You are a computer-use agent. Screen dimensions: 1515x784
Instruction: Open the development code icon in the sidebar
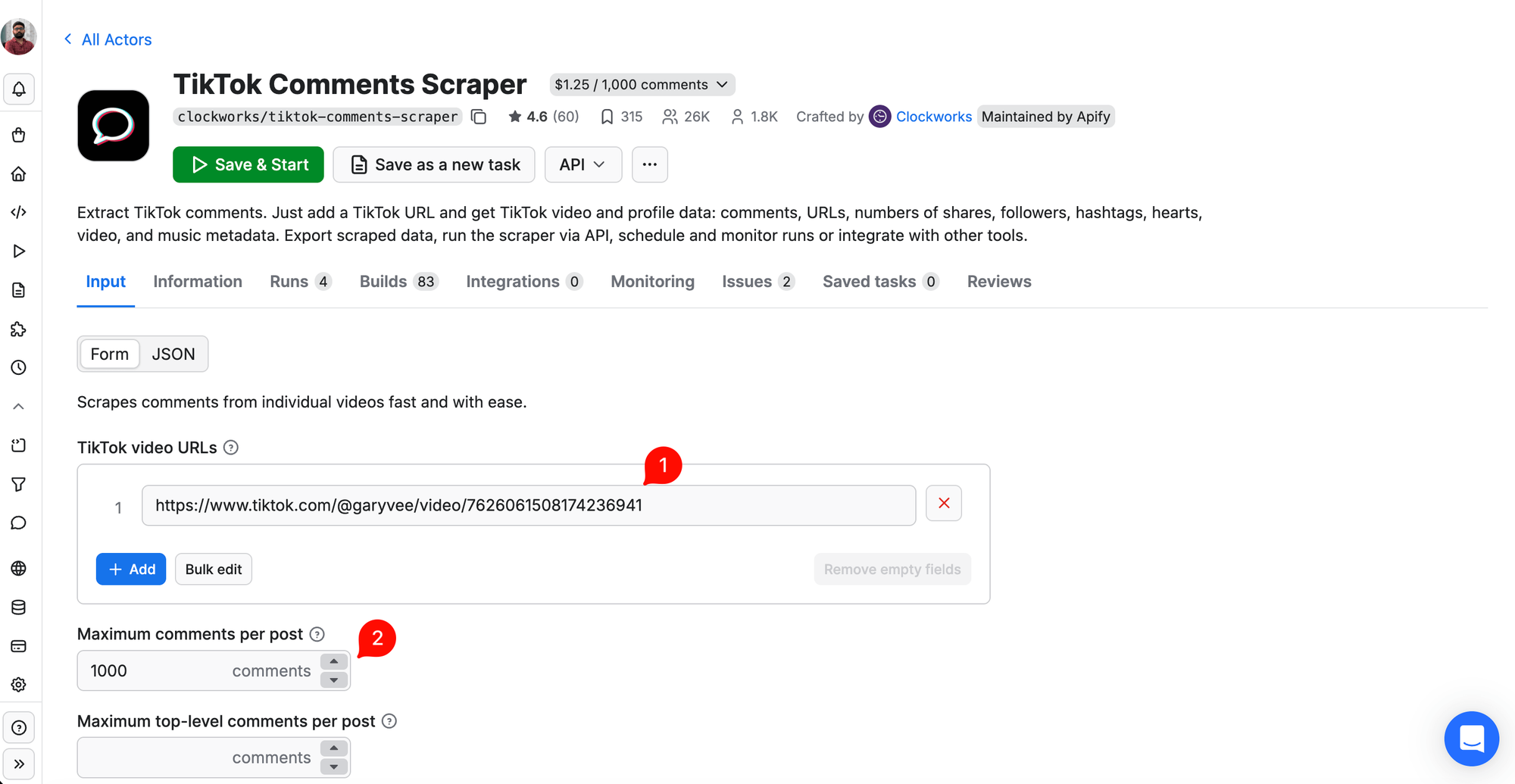[20, 212]
